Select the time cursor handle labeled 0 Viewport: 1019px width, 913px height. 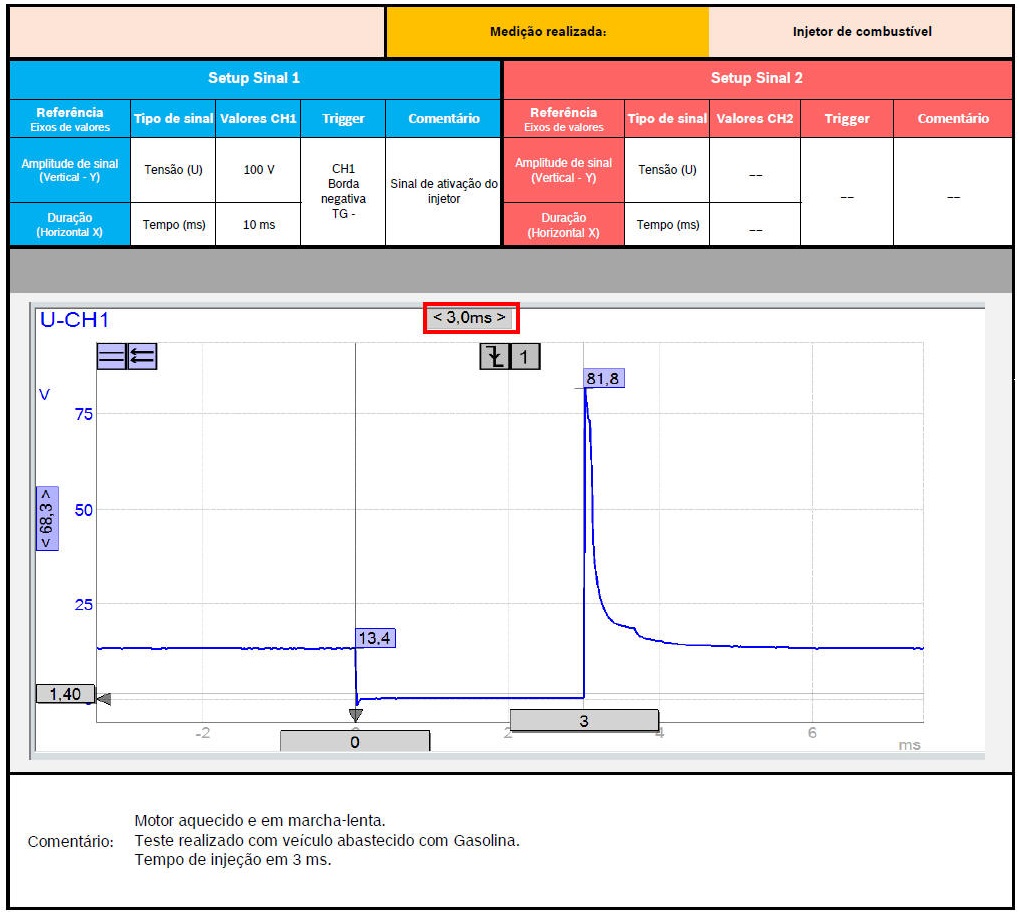click(355, 741)
